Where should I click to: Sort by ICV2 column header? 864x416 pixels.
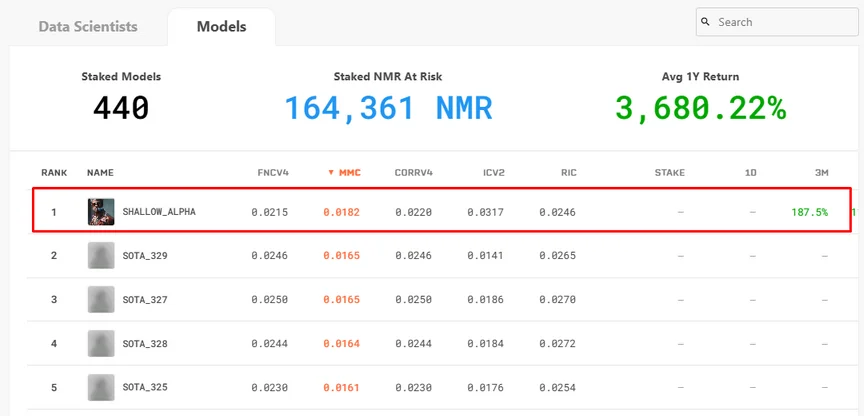(492, 172)
